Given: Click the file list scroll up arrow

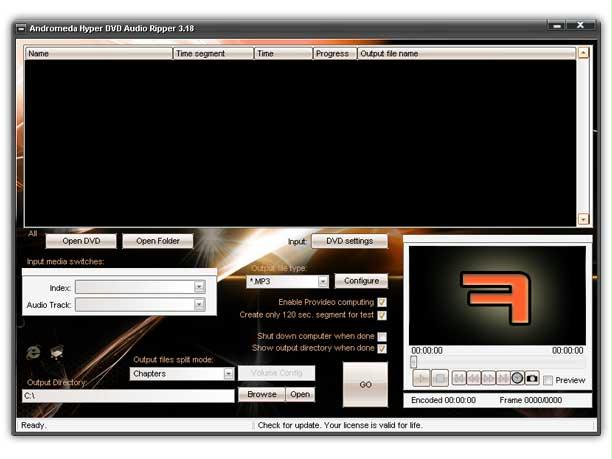Looking at the screenshot, I should click(x=584, y=53).
